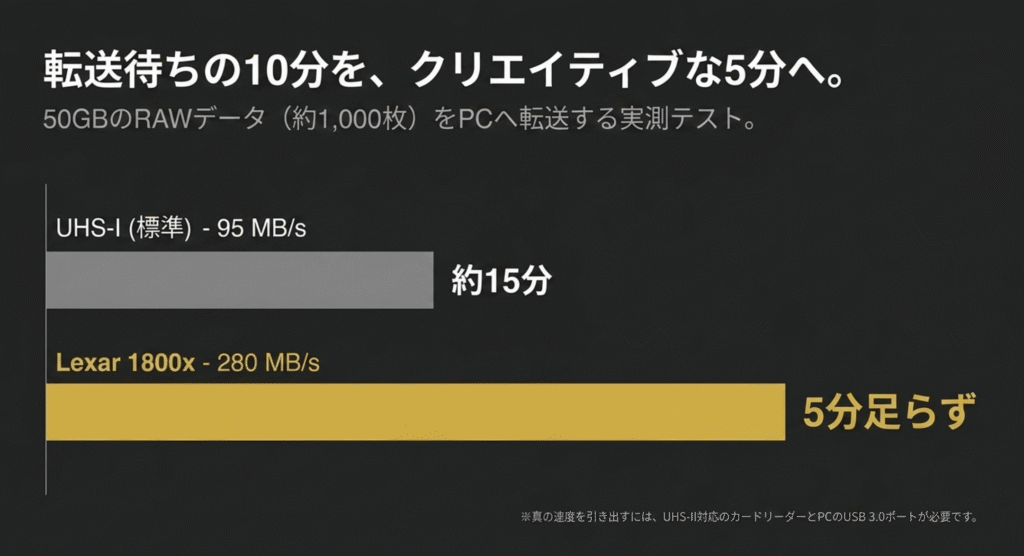
Task: Click the 約15分 result label
Action: coord(502,280)
